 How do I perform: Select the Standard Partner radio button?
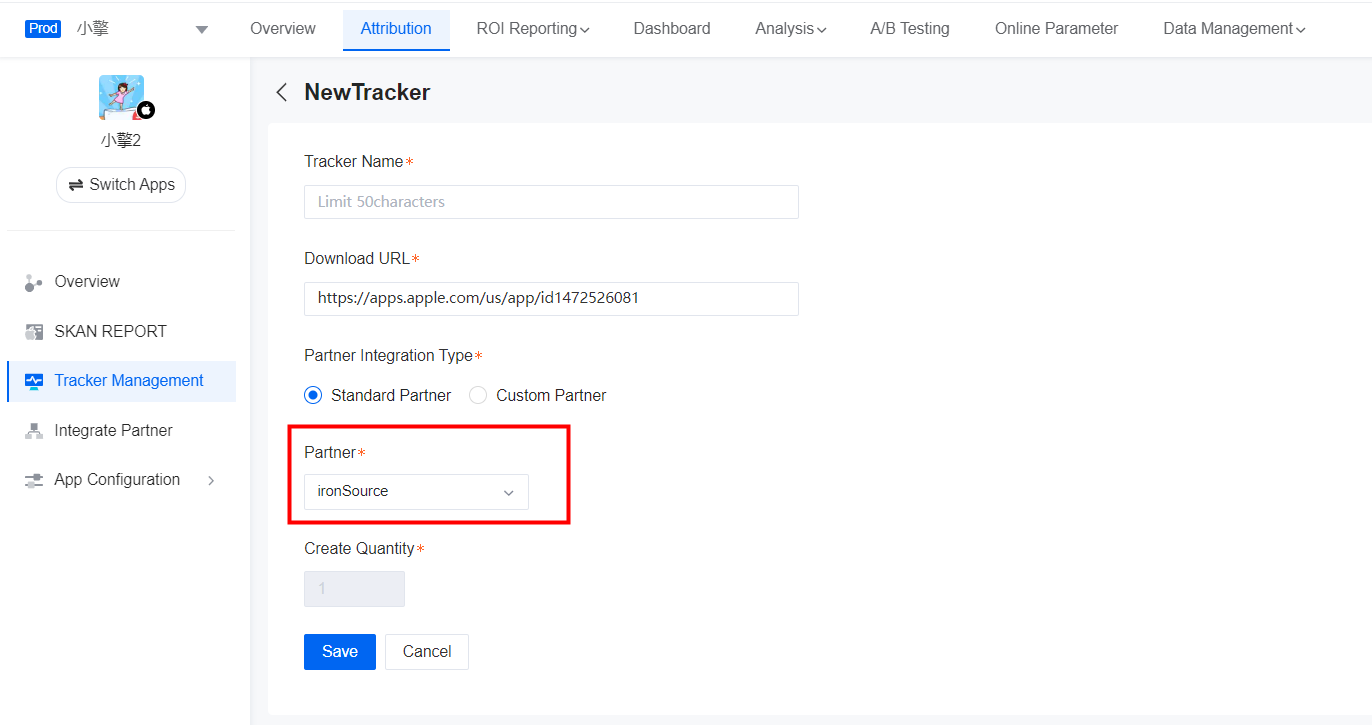(x=313, y=395)
